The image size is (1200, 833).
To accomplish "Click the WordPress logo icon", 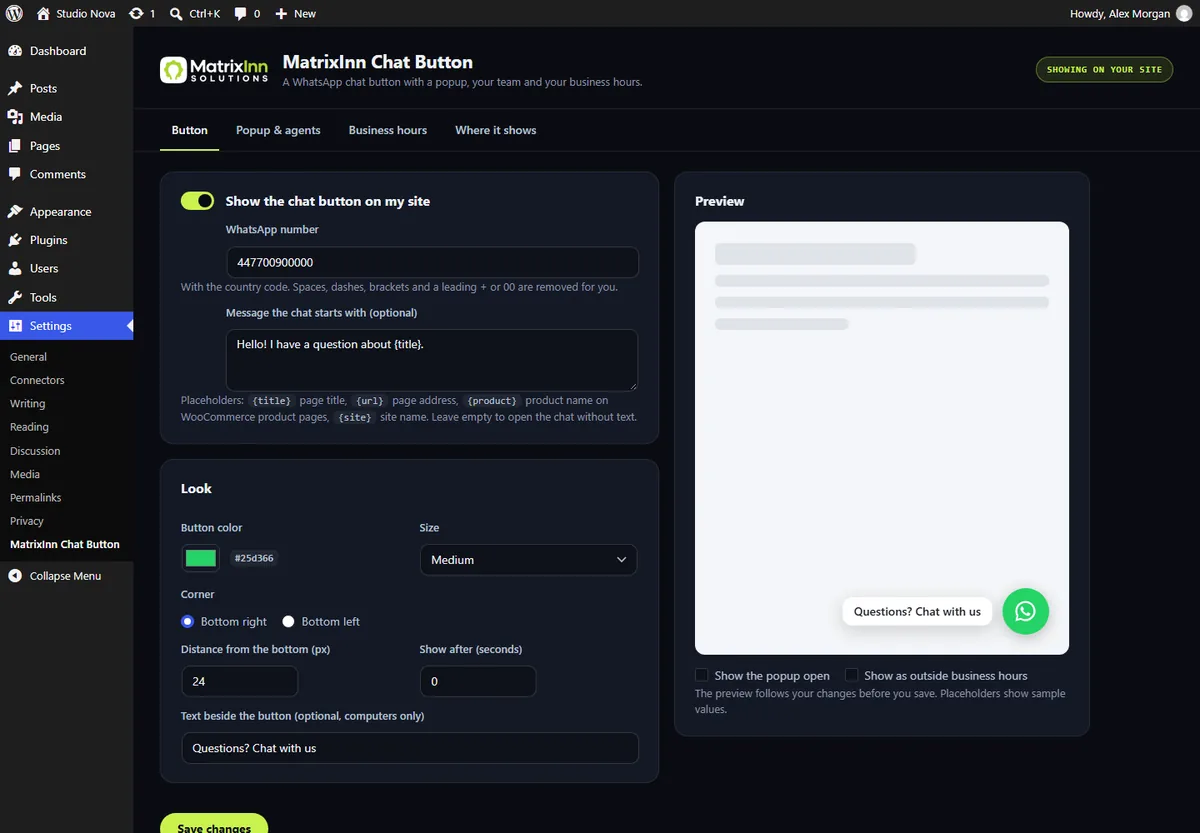I will (x=14, y=14).
